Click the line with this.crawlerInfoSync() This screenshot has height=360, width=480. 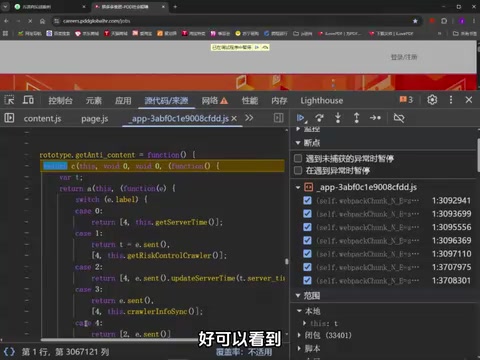click(x=147, y=311)
